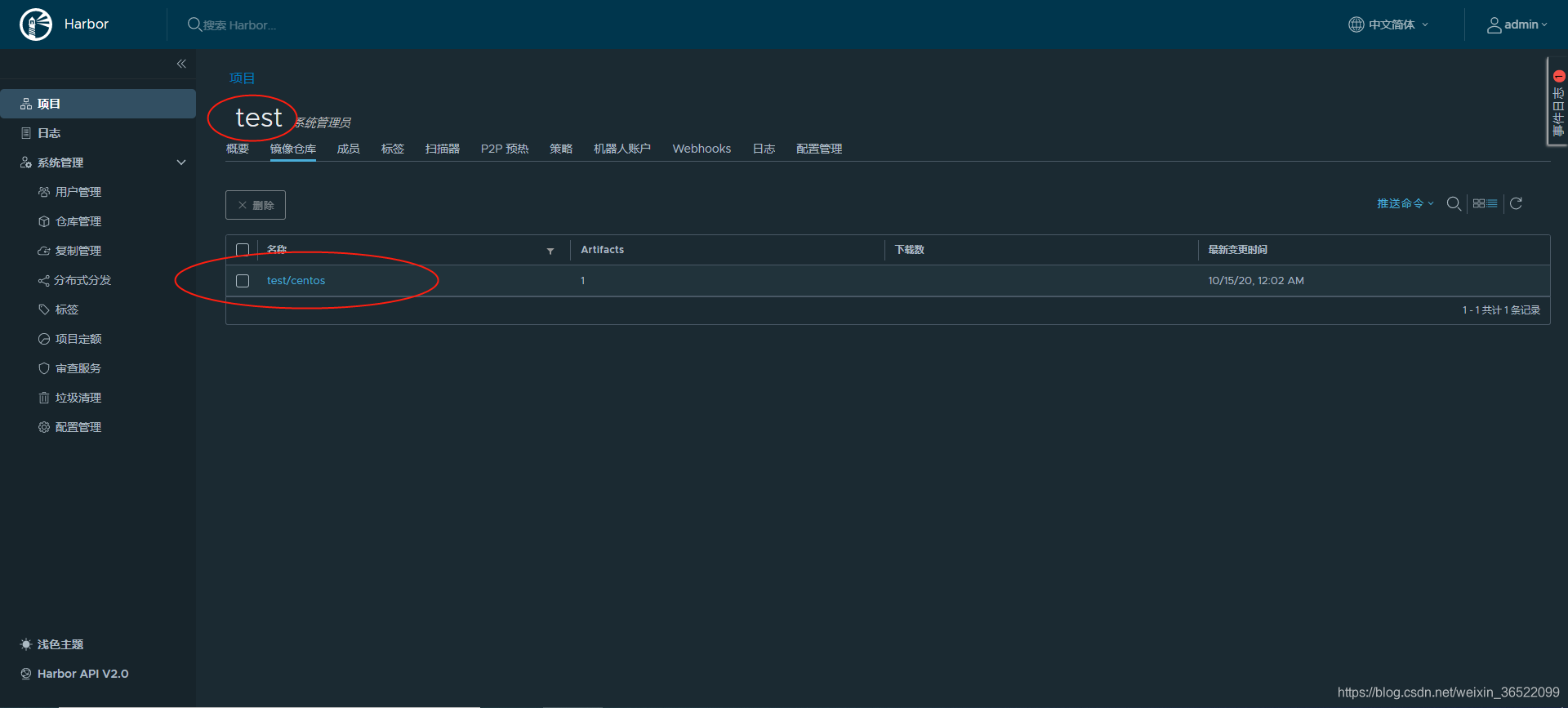Sort by 最新变更时间 column header

1238,250
